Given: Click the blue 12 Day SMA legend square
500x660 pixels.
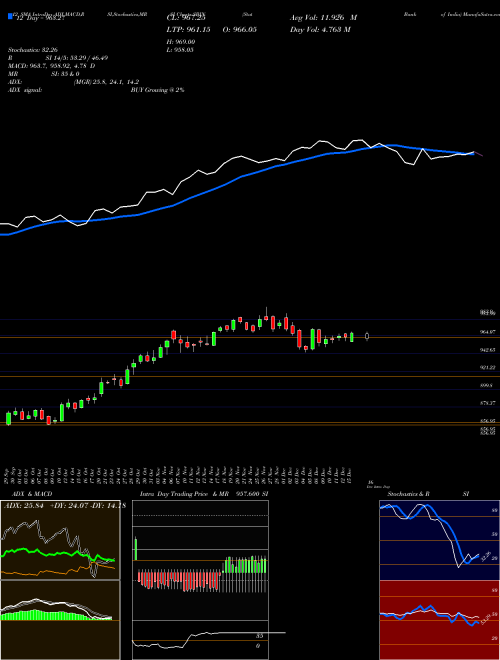Looking at the screenshot, I should [x=10, y=17].
